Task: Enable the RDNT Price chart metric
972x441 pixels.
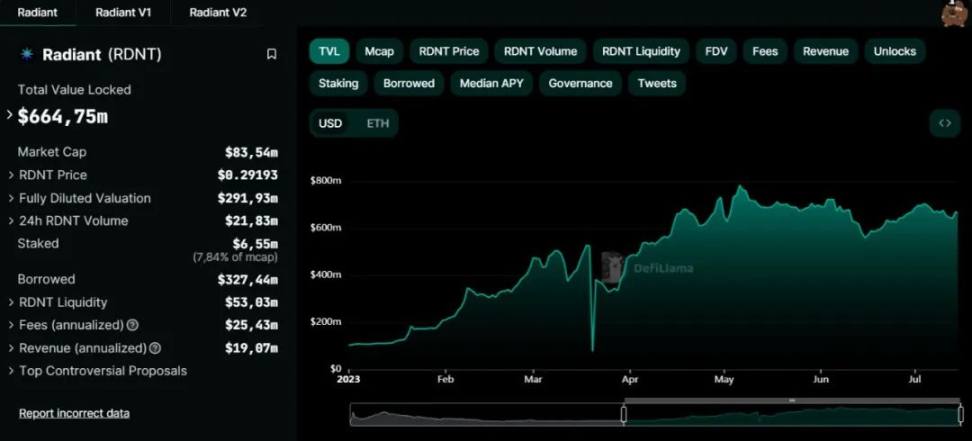Action: pyautogui.click(x=449, y=51)
